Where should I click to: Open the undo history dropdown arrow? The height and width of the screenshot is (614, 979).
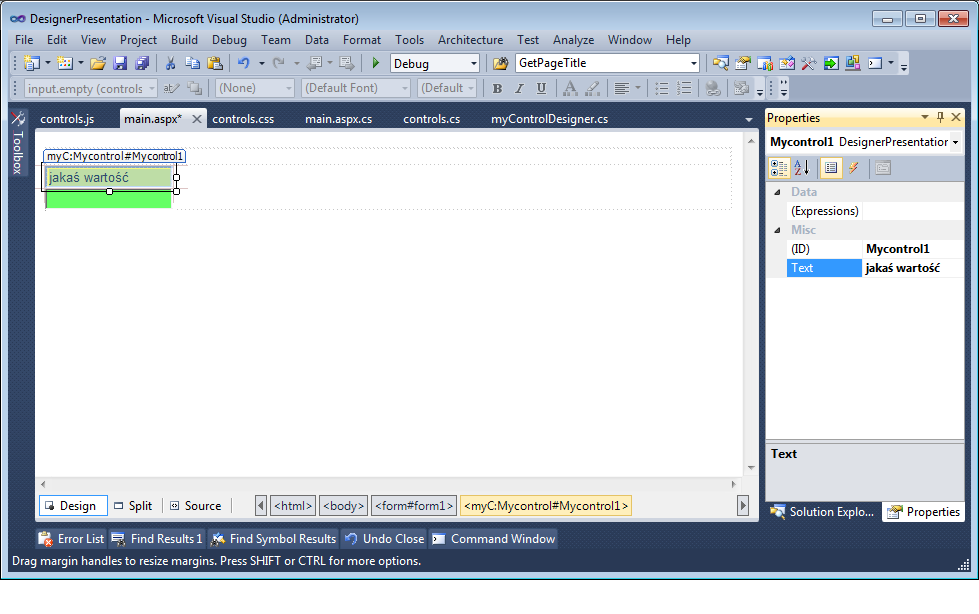coord(262,63)
